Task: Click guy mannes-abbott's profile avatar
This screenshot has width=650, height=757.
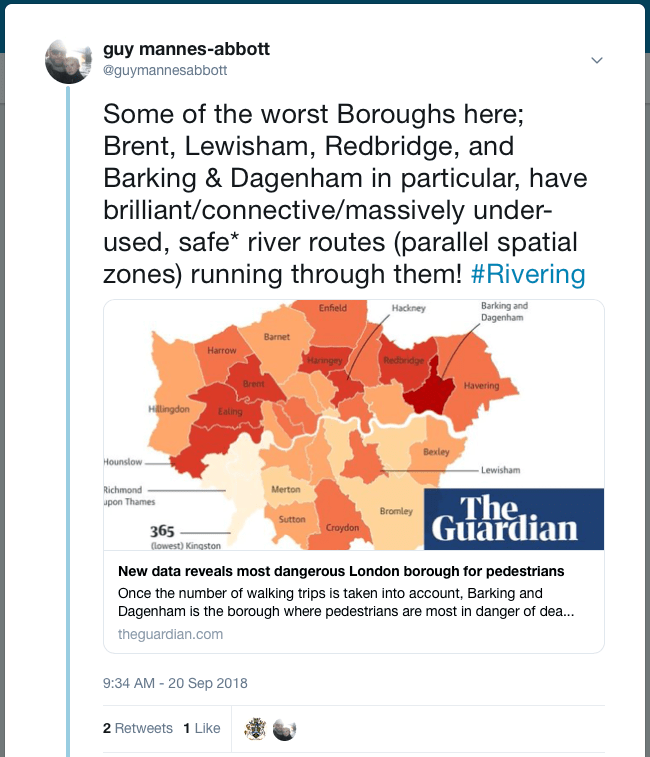Action: [x=68, y=60]
